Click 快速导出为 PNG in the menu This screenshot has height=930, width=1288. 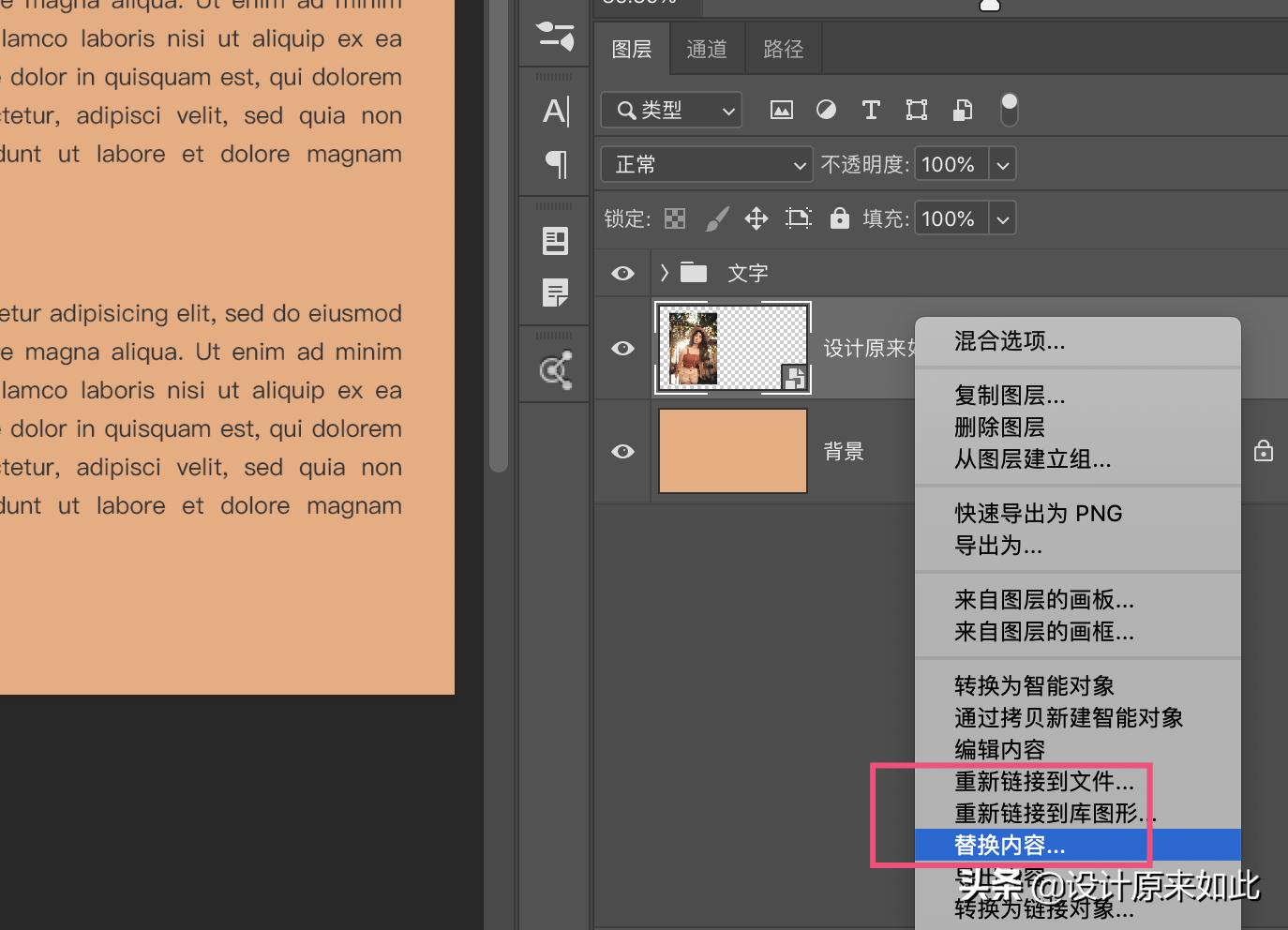pos(1038,513)
